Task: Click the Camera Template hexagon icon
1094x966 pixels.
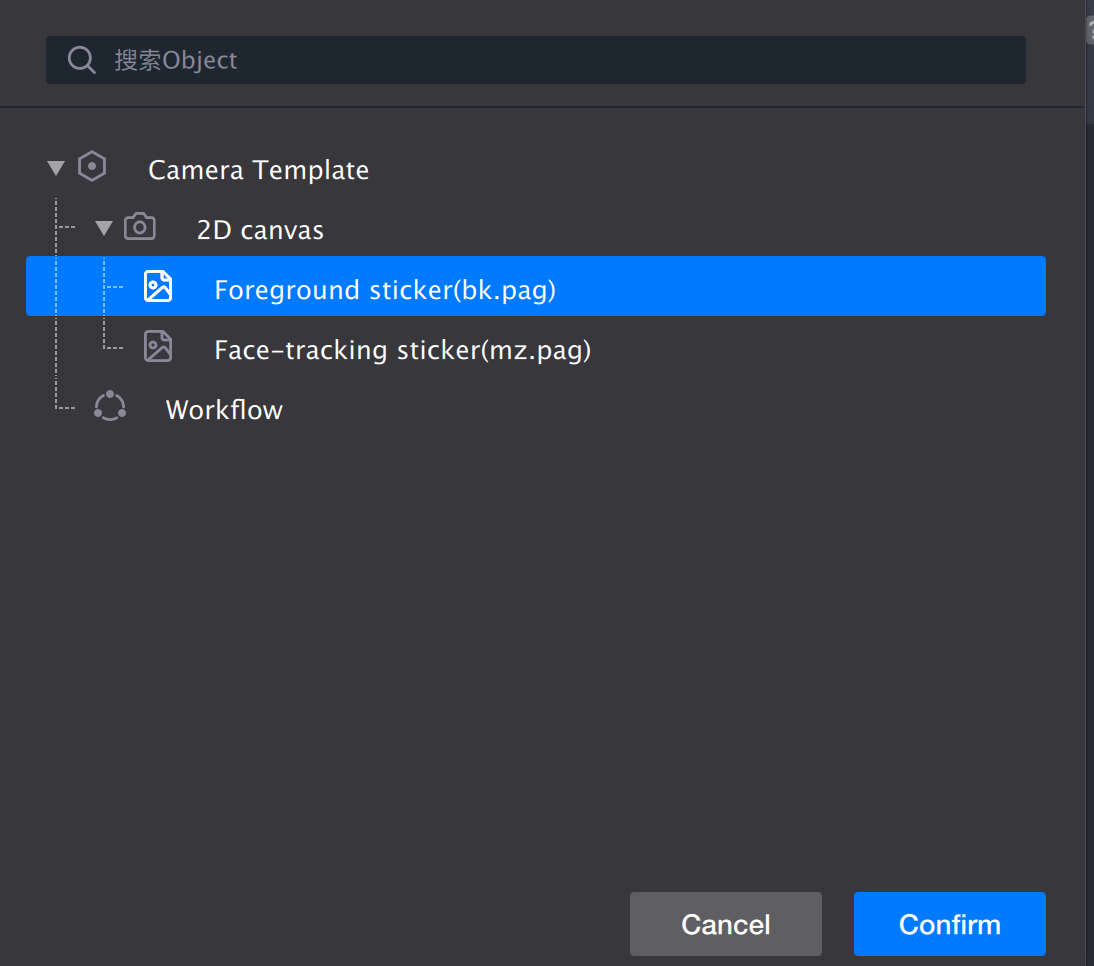Action: 92,167
